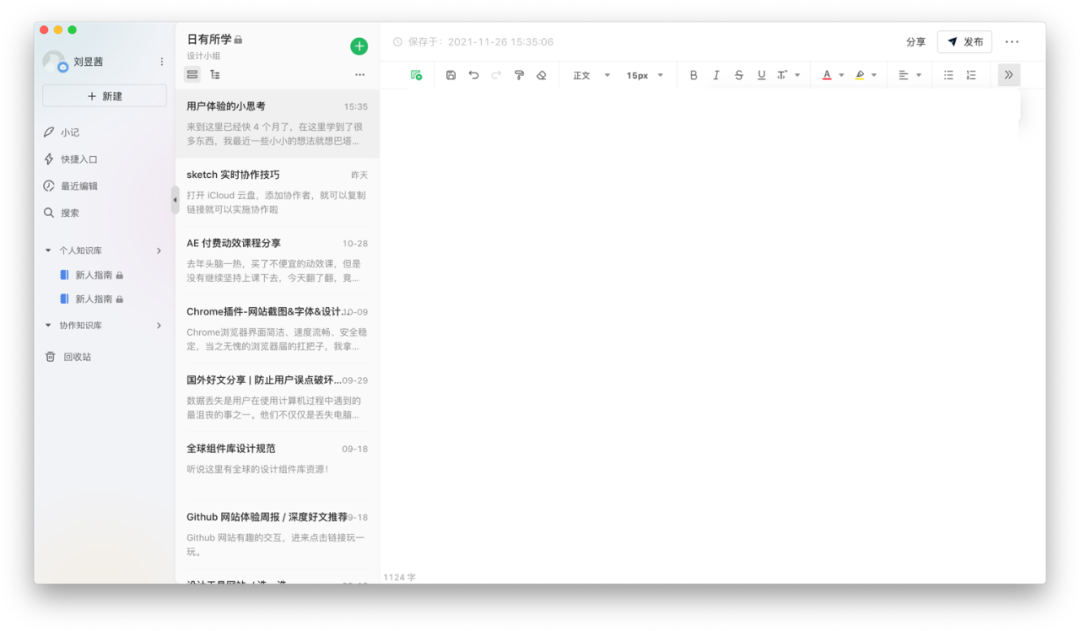The height and width of the screenshot is (631, 1080).
Task: Open the Github 网站体验周报 note
Action: (x=277, y=534)
